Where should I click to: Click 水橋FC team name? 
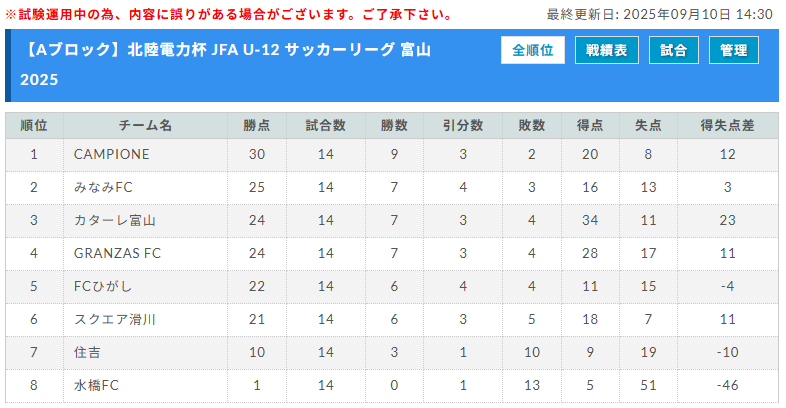coord(96,385)
